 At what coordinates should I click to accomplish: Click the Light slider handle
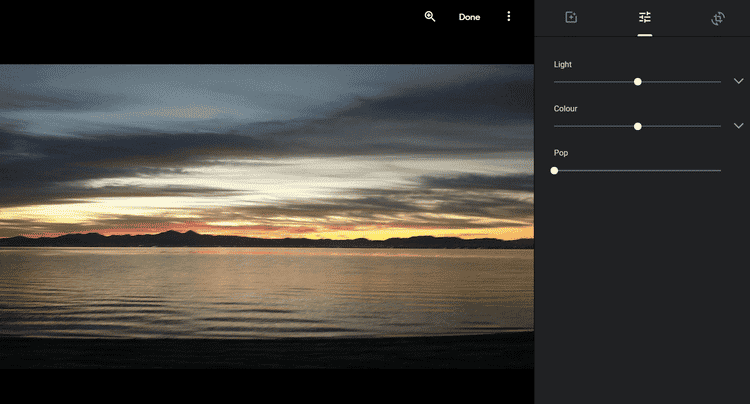[x=638, y=82]
